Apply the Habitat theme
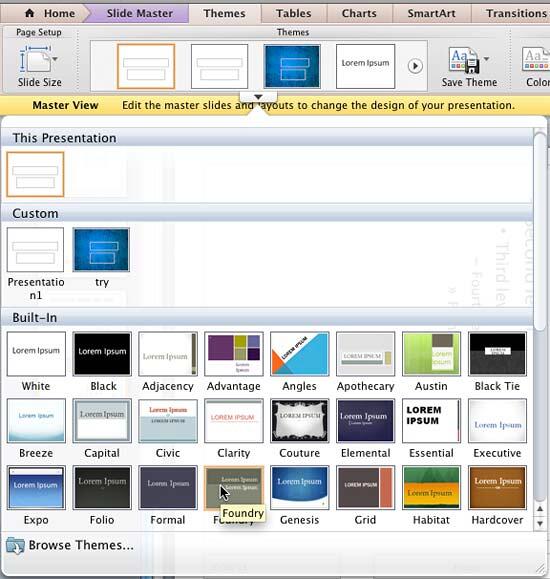550x579 pixels. point(431,487)
